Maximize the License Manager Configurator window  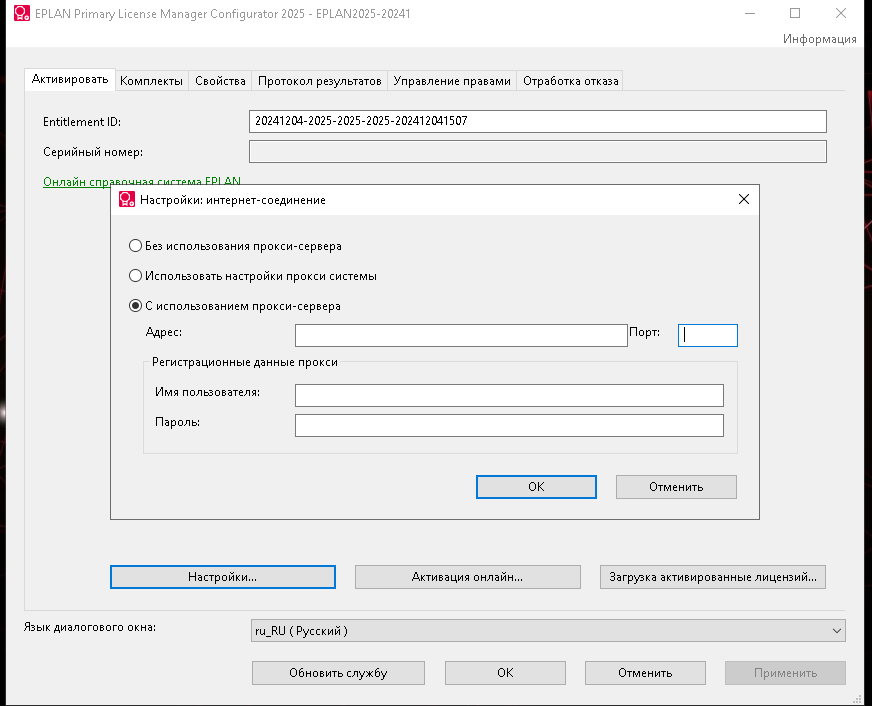(x=795, y=13)
